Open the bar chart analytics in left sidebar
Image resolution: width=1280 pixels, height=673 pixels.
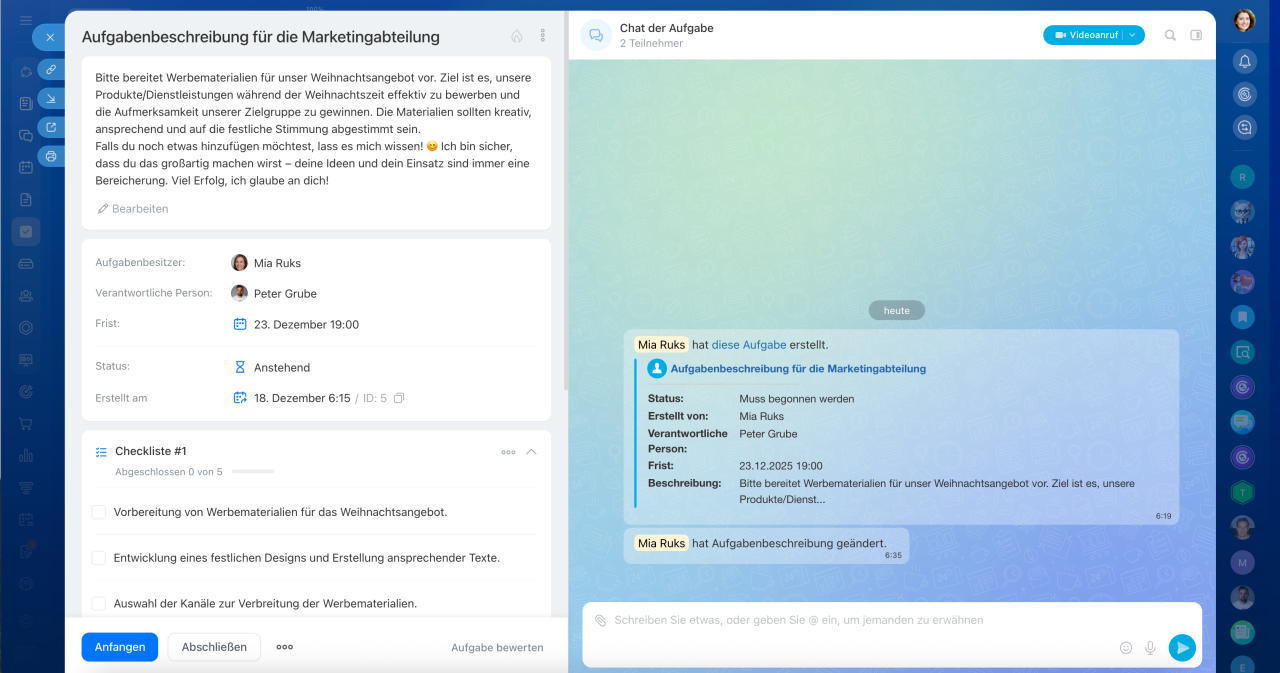tap(26, 456)
